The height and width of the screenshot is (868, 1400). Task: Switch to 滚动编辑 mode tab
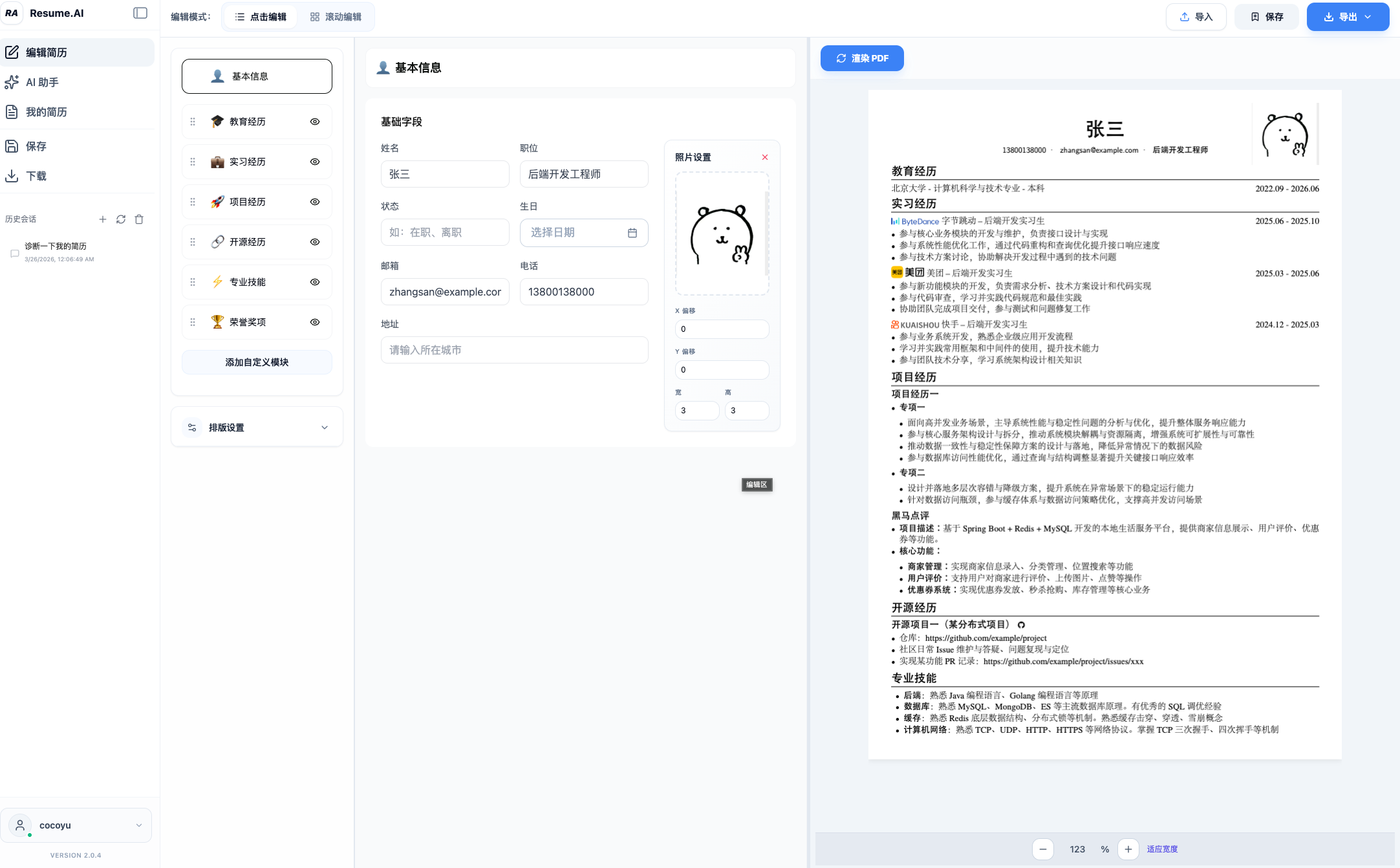click(x=336, y=17)
